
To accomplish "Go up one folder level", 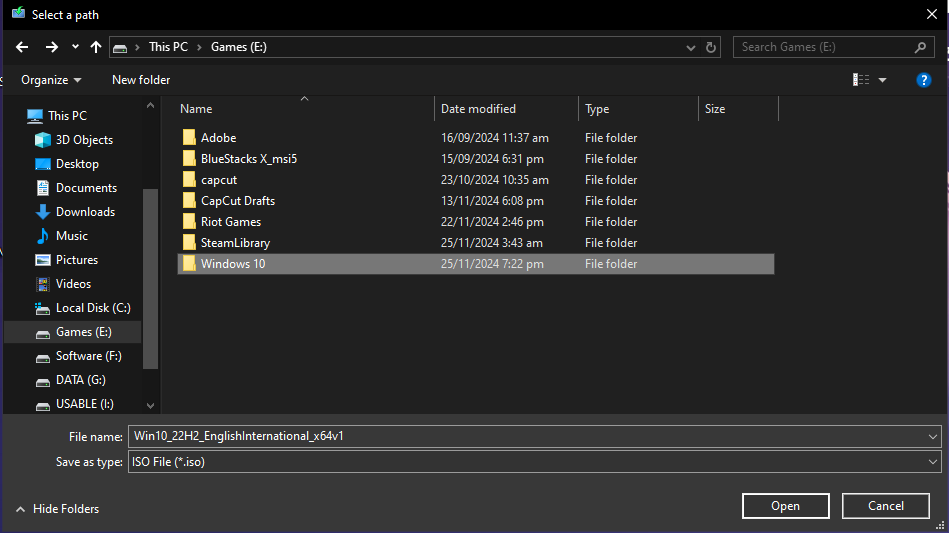I will click(x=96, y=47).
